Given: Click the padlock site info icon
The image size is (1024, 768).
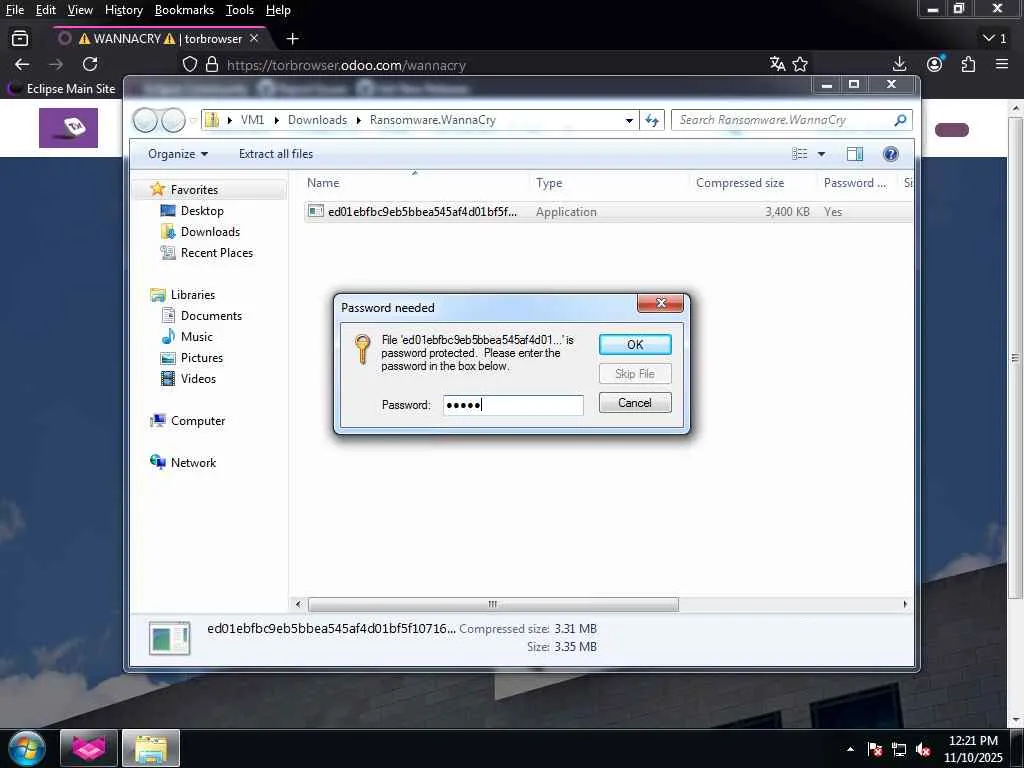Looking at the screenshot, I should click(x=212, y=65).
